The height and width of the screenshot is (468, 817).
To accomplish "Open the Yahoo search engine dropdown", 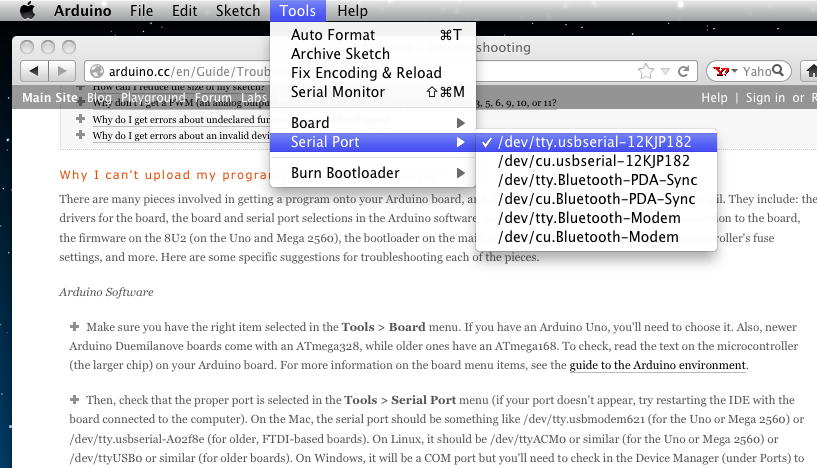I will pos(726,71).
